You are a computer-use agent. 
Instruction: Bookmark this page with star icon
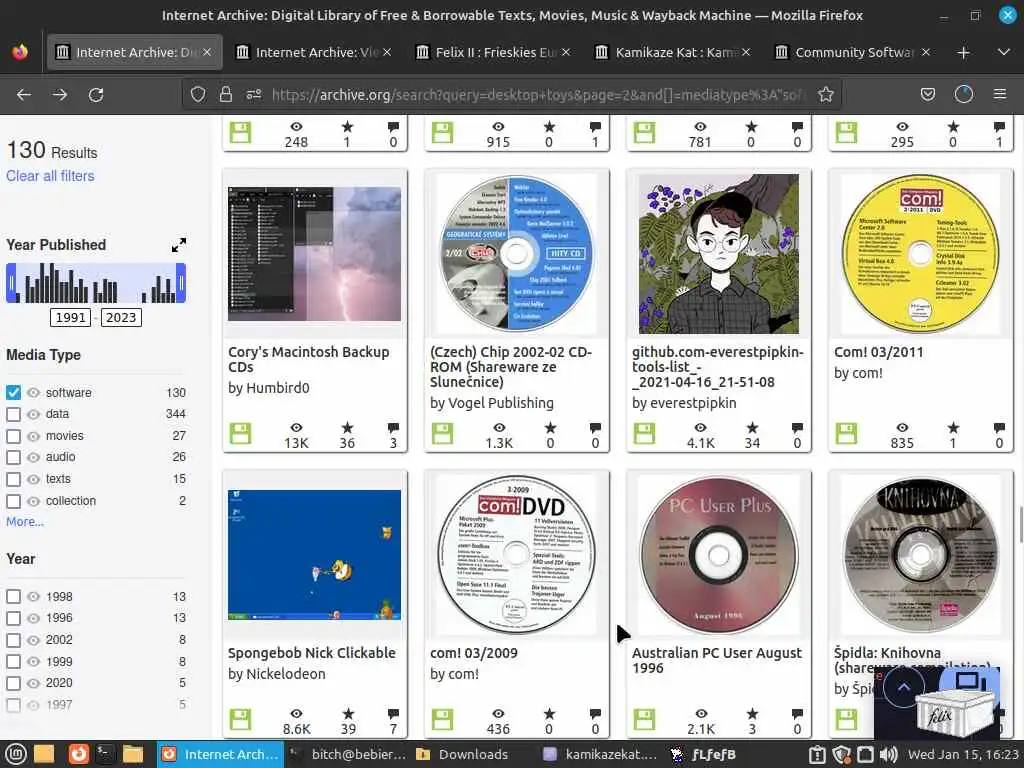pos(825,95)
